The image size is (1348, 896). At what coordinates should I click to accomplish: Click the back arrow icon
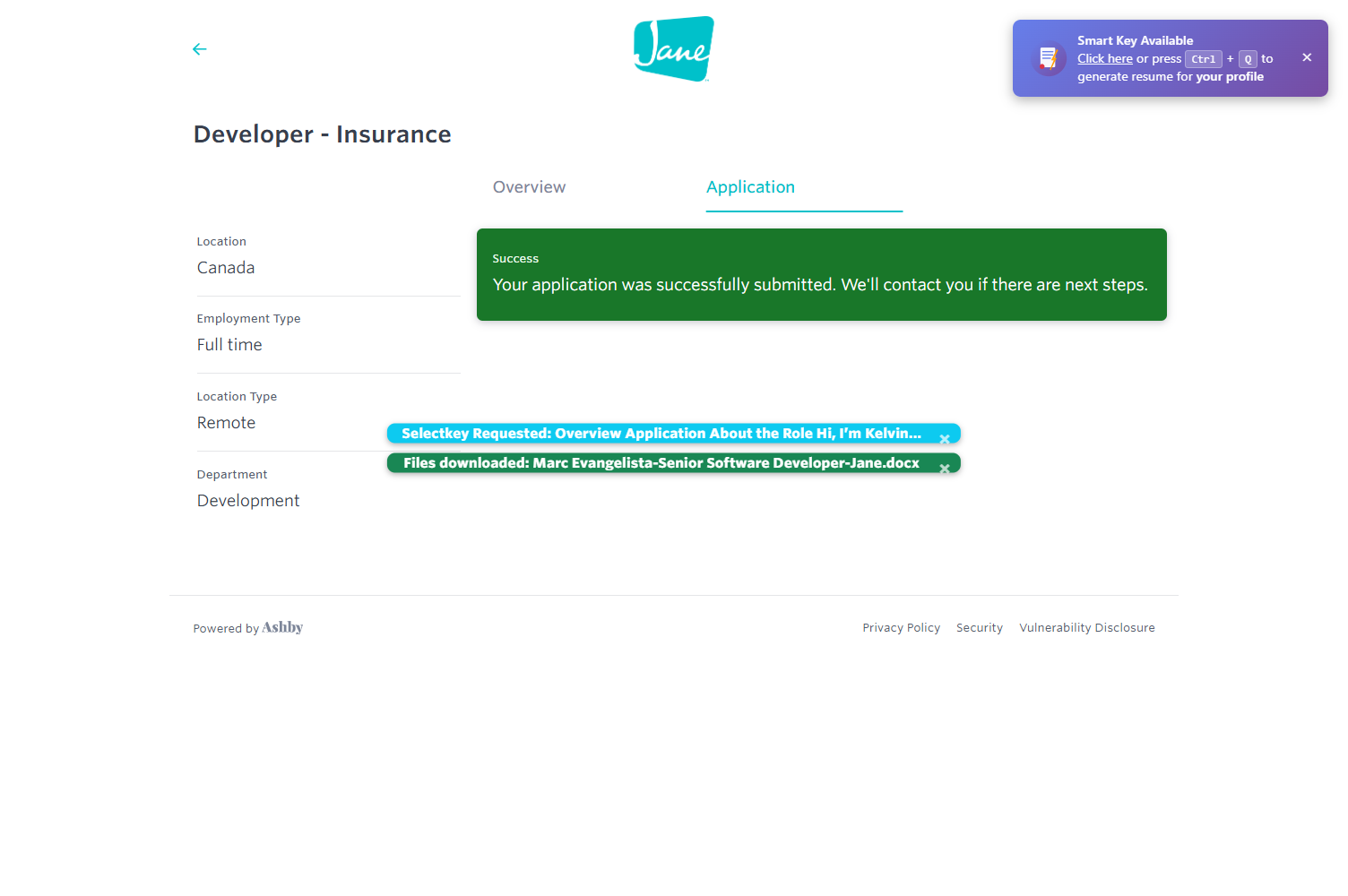pyautogui.click(x=199, y=49)
